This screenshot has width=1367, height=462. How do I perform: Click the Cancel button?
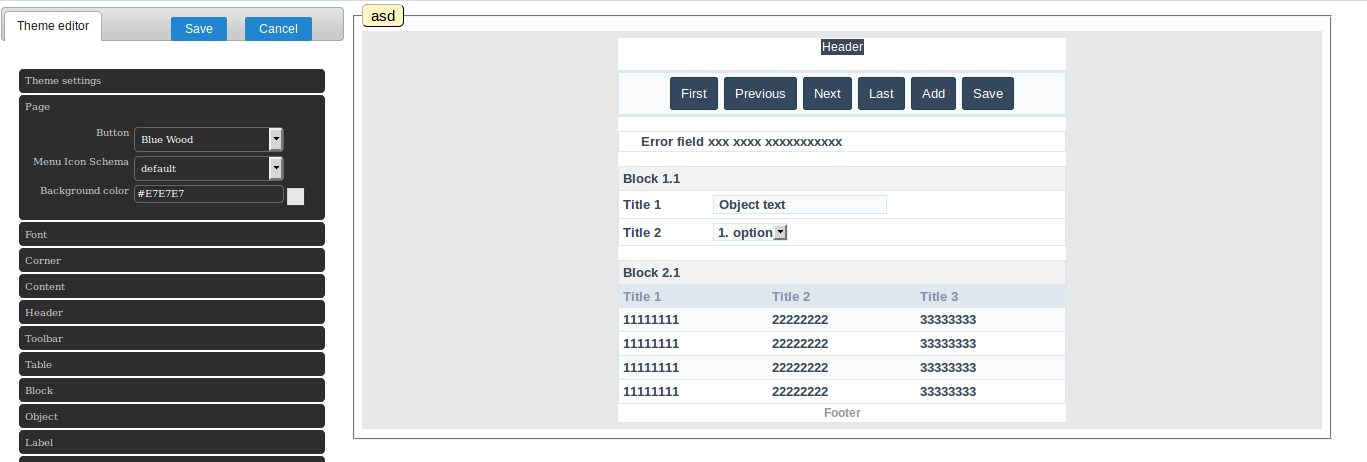pos(278,29)
